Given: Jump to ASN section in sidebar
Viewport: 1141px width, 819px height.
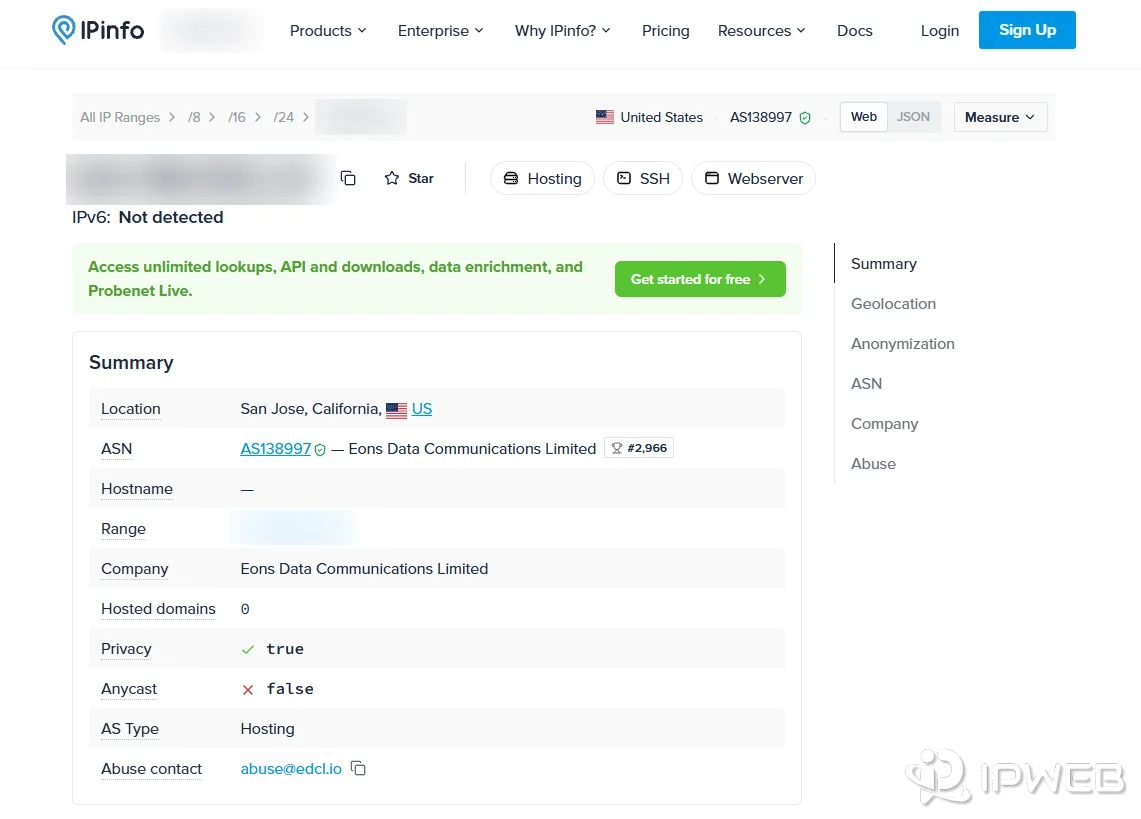Looking at the screenshot, I should [x=866, y=384].
